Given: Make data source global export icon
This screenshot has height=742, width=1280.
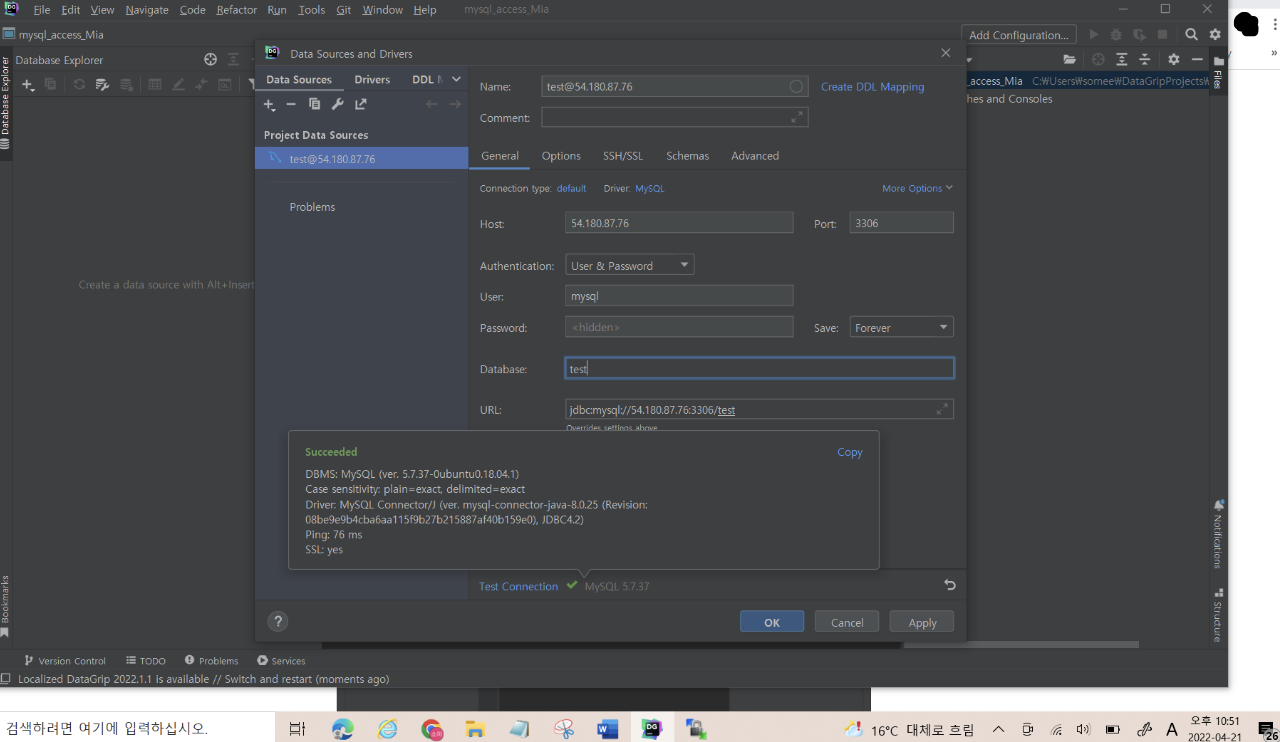Looking at the screenshot, I should pos(361,105).
